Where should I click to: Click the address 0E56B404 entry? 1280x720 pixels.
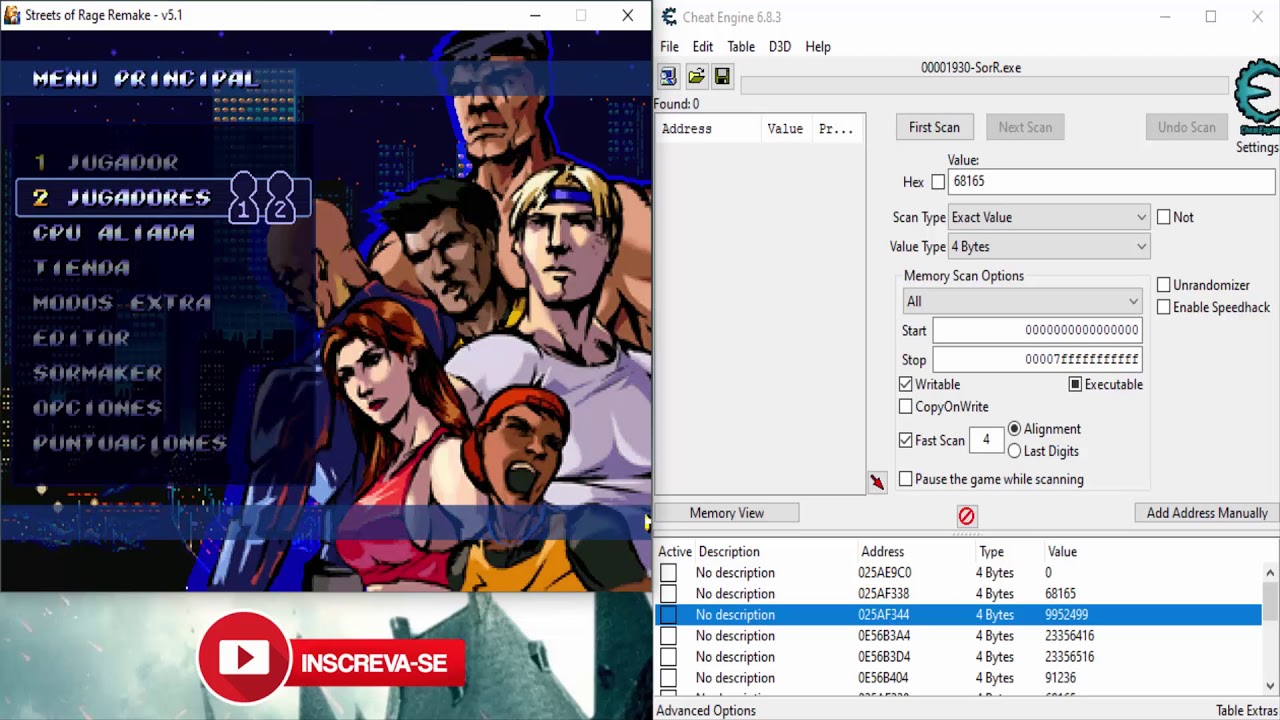pos(883,678)
